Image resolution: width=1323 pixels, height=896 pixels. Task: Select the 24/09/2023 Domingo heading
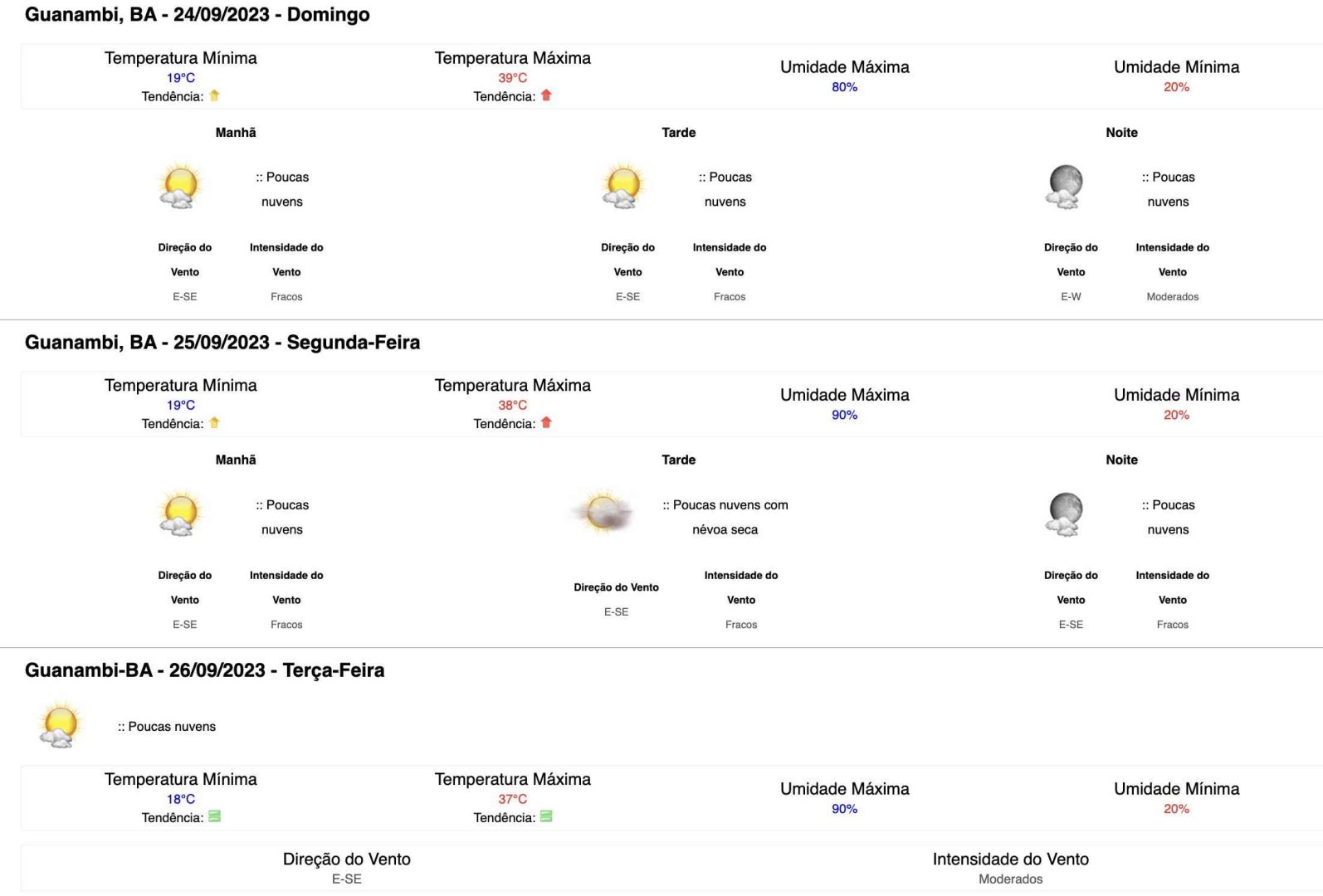click(x=198, y=14)
